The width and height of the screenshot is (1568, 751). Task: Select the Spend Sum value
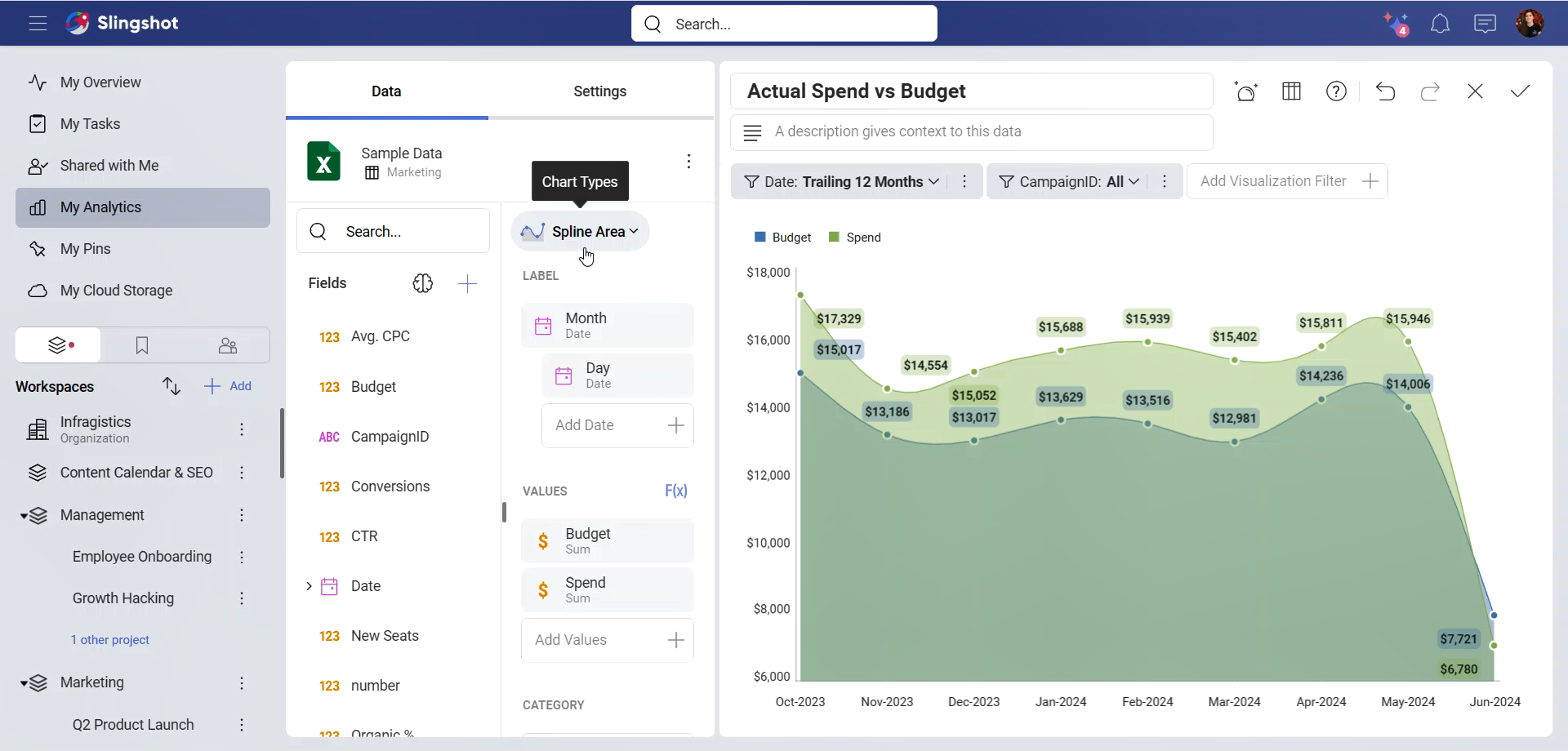[x=608, y=589]
